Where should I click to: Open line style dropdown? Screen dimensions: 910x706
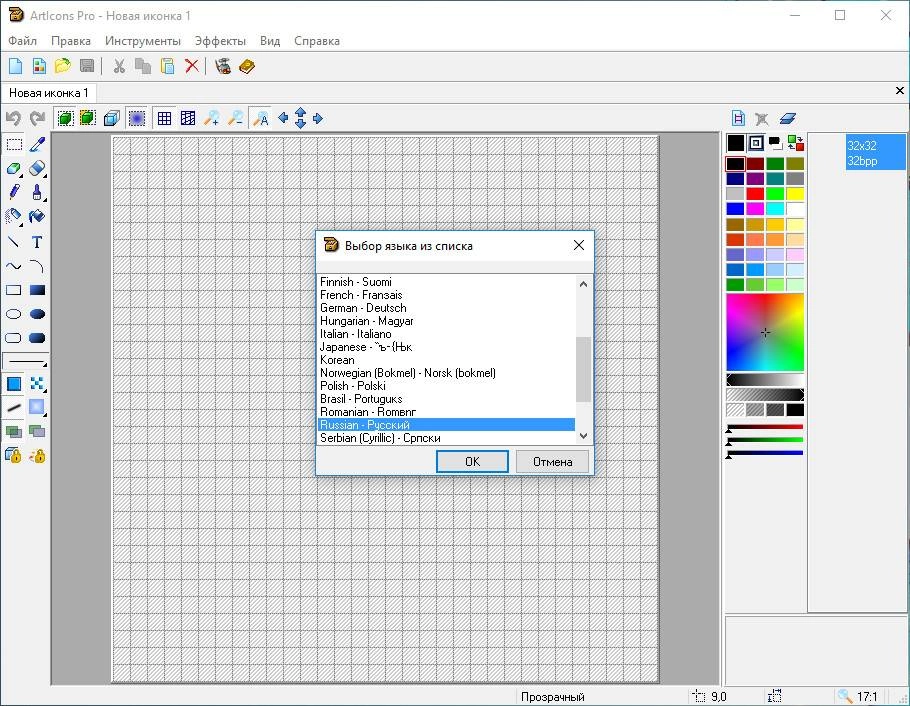(26, 361)
